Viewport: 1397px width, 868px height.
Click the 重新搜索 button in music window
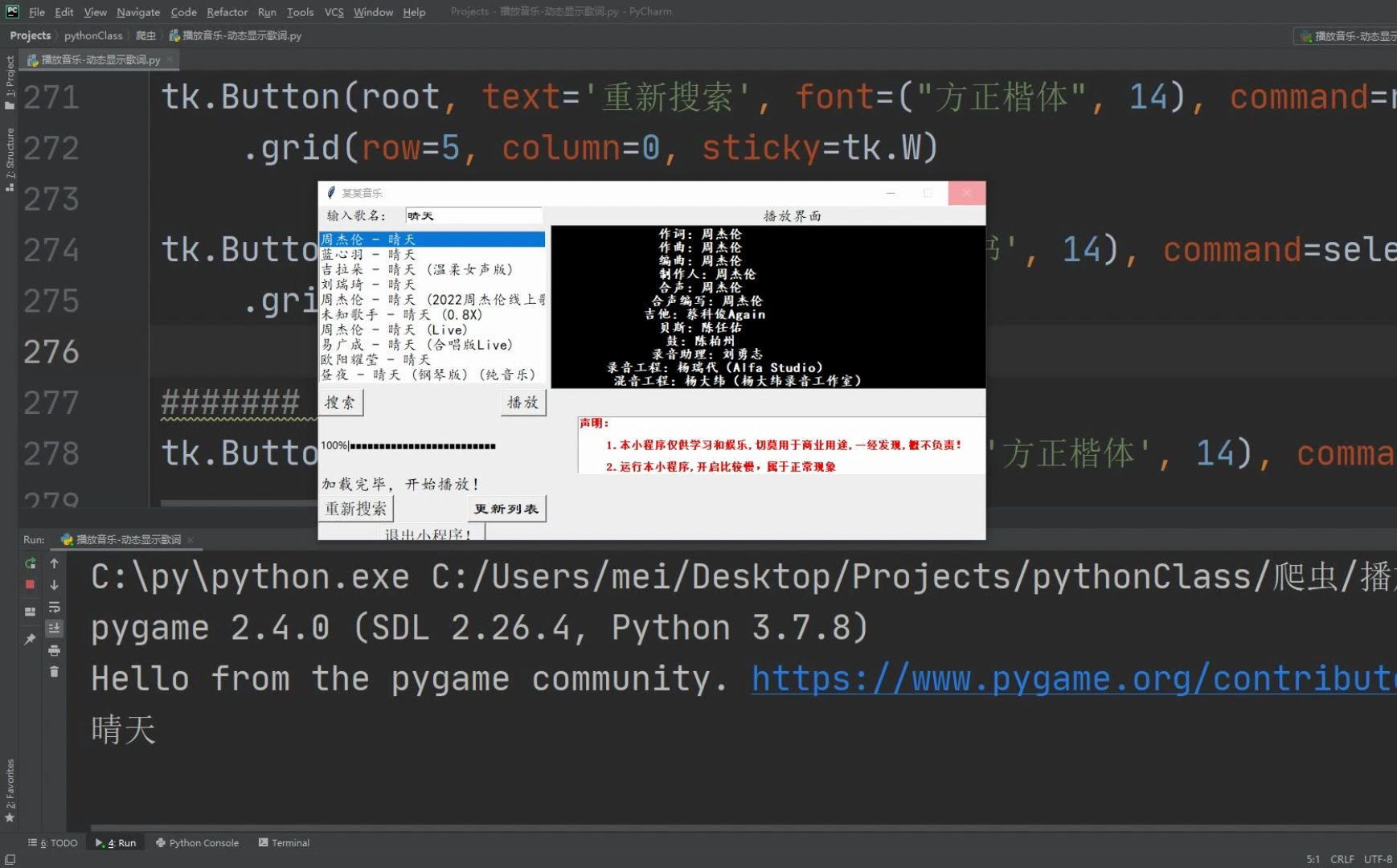(x=355, y=509)
